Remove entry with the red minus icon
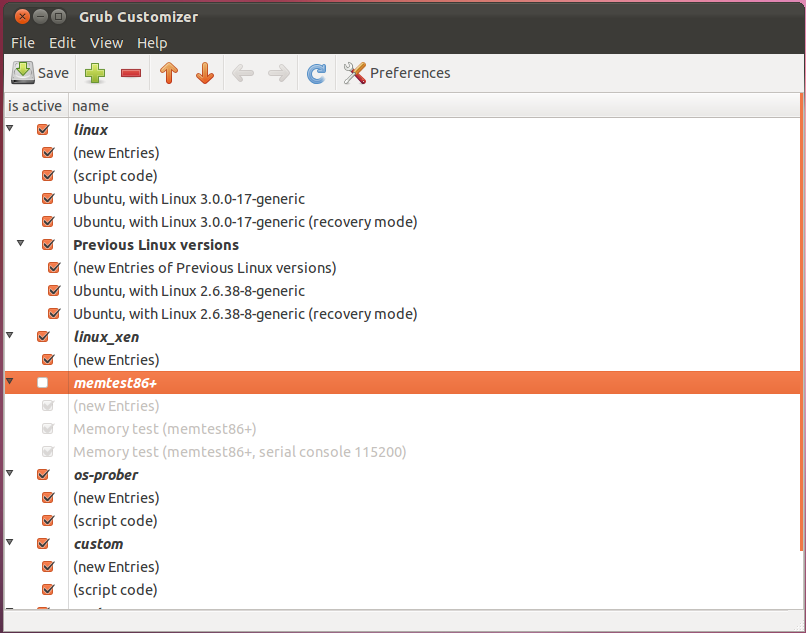 point(131,74)
